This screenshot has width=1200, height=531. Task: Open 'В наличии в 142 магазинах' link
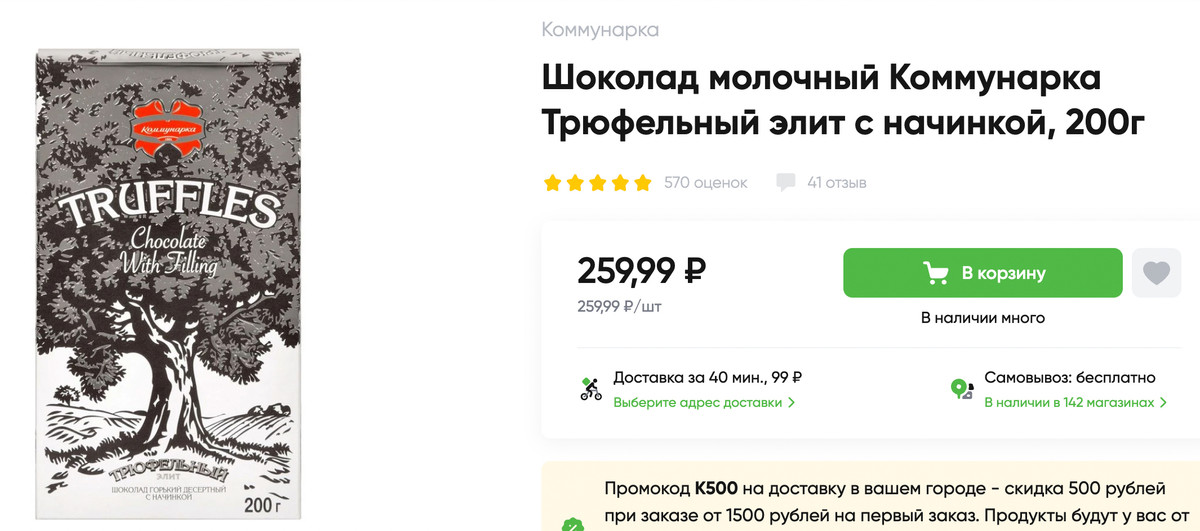pyautogui.click(x=1069, y=403)
